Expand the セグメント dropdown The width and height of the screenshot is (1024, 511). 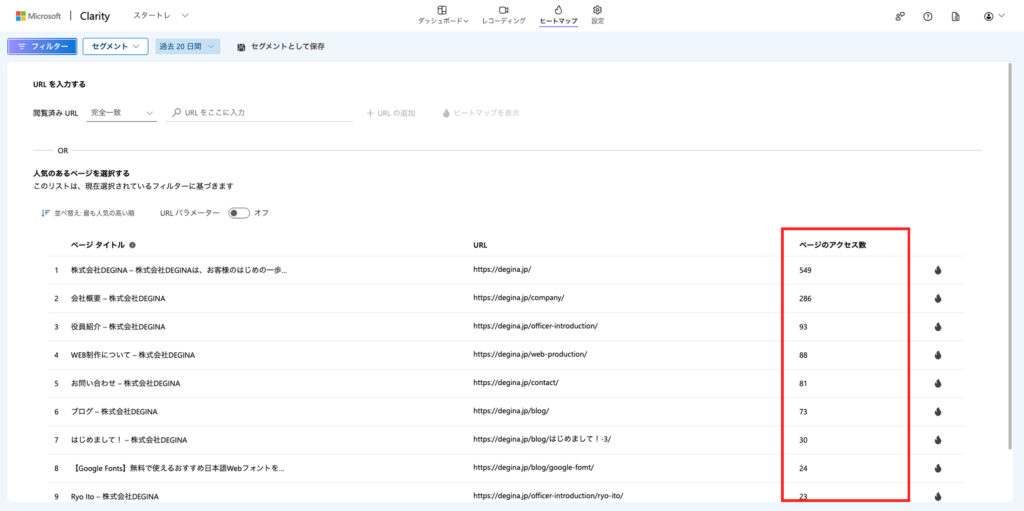point(115,46)
